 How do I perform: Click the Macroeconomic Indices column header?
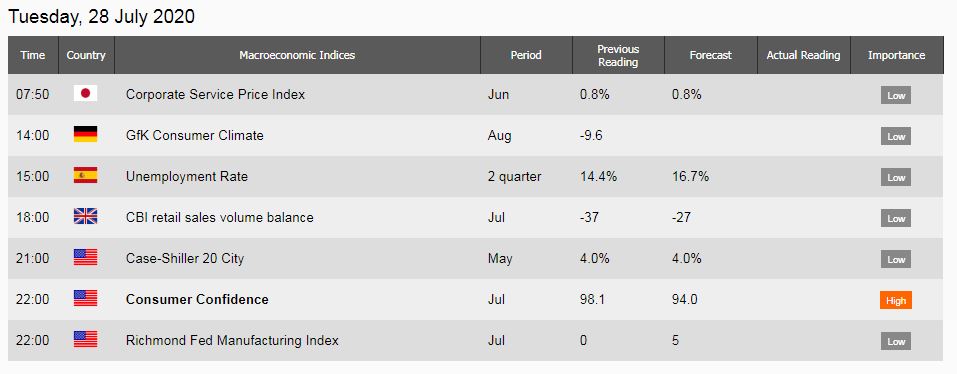tap(297, 55)
